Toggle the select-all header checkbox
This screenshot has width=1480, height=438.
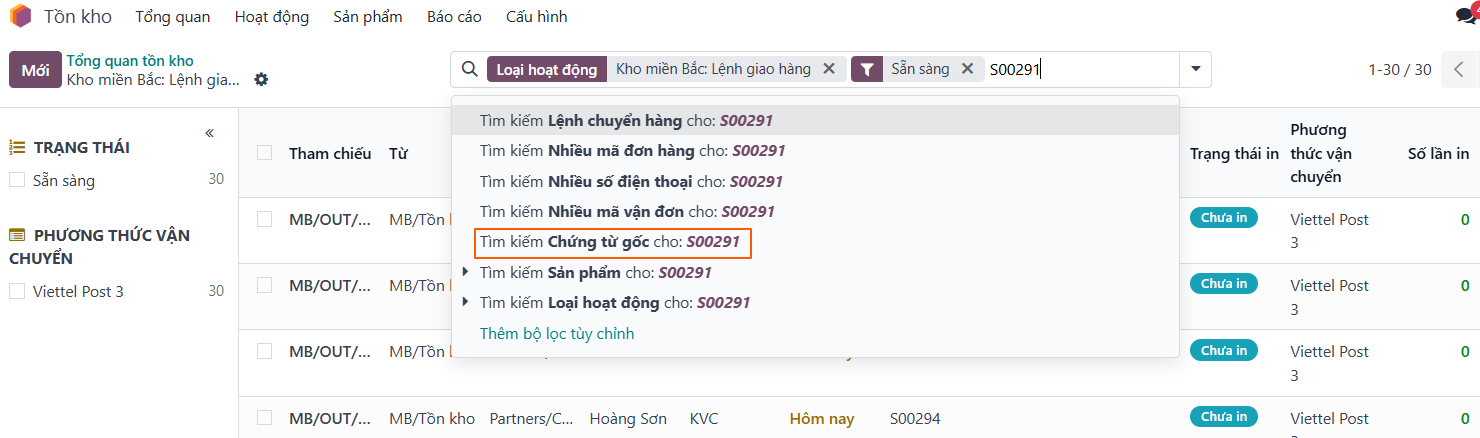(x=264, y=153)
